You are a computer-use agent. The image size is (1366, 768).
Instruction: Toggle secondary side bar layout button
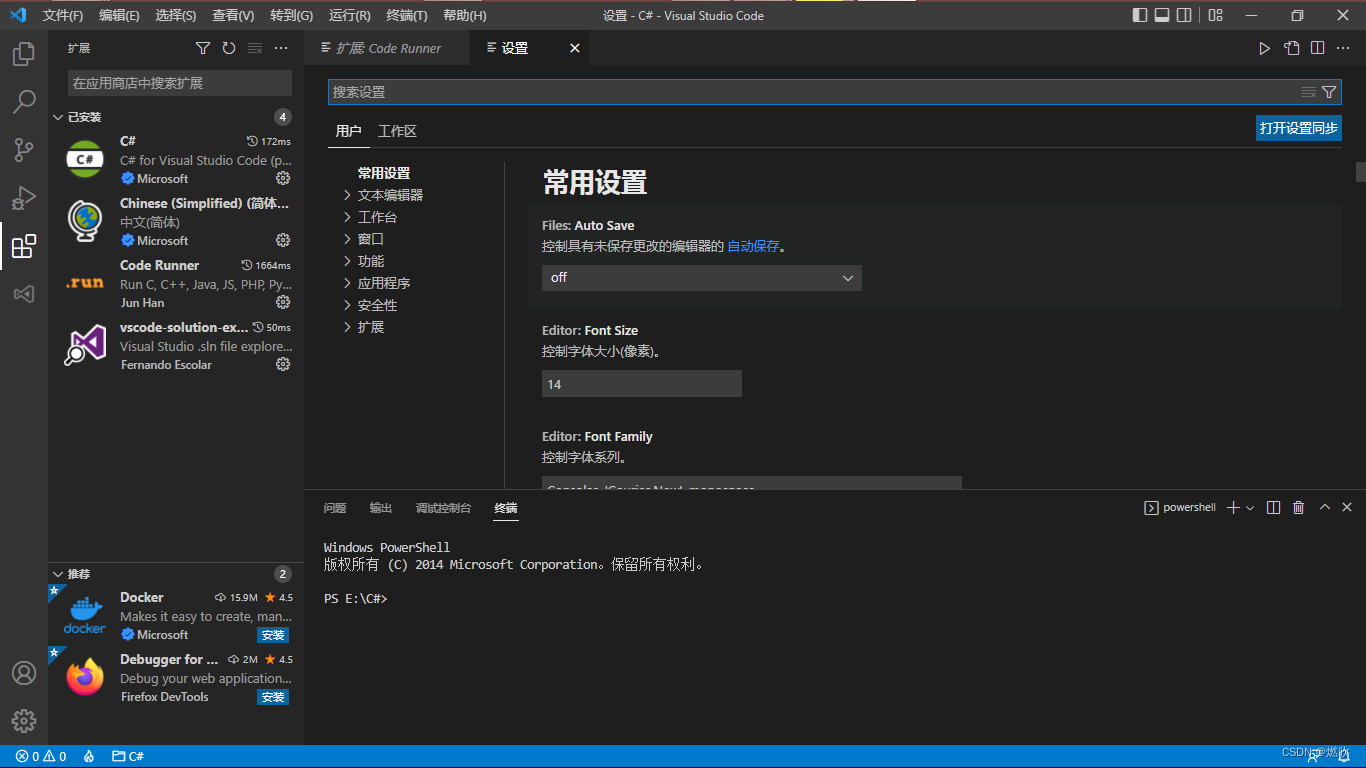coord(1184,15)
